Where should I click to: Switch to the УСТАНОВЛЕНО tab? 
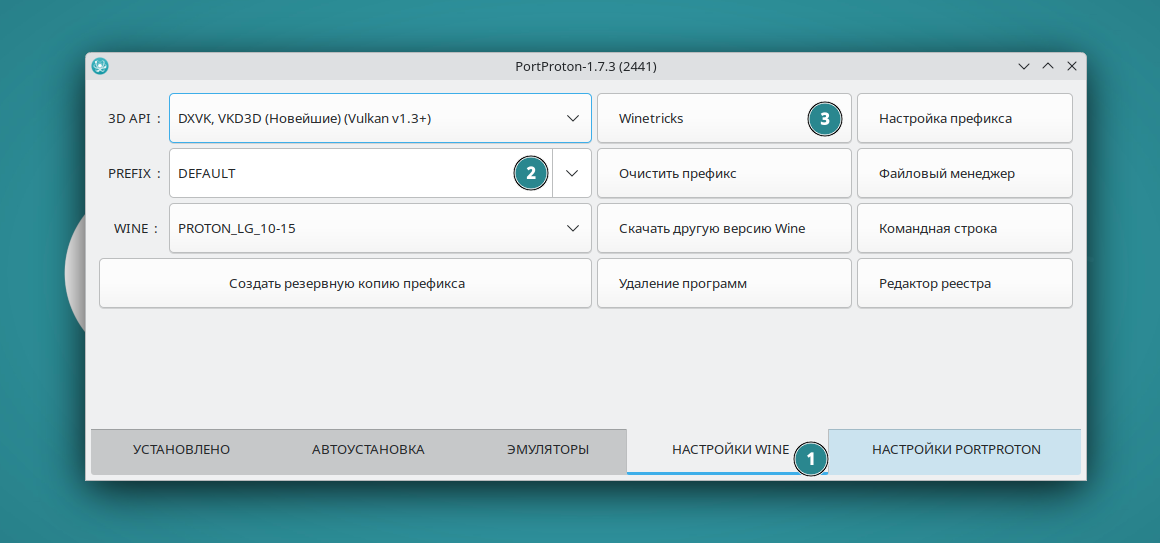click(181, 450)
